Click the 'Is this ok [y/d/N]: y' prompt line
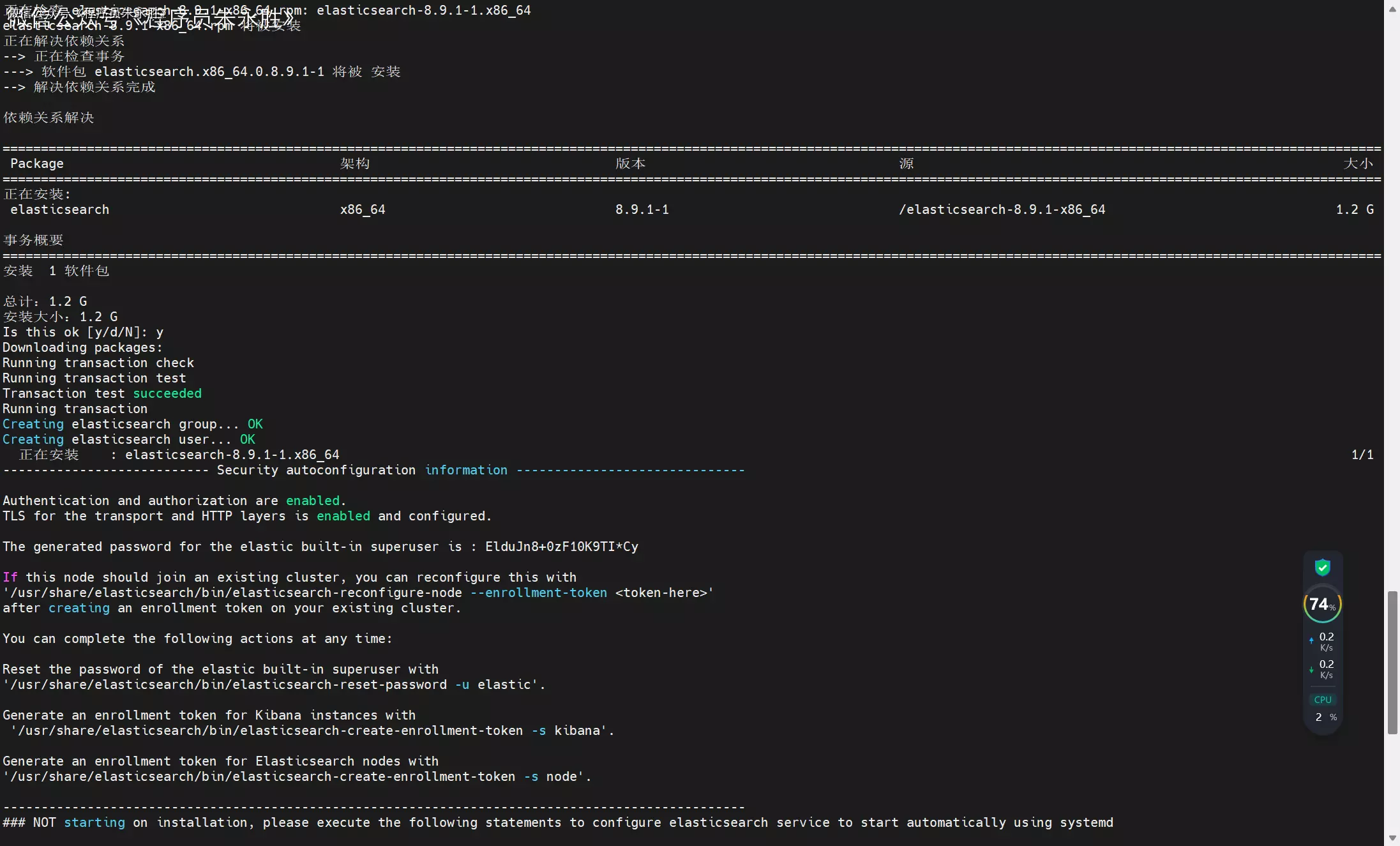The height and width of the screenshot is (846, 1400). point(83,332)
